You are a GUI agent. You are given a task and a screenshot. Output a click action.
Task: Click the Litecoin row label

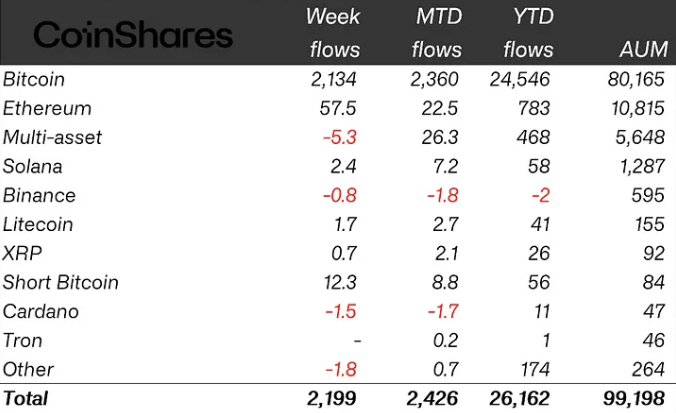38,224
